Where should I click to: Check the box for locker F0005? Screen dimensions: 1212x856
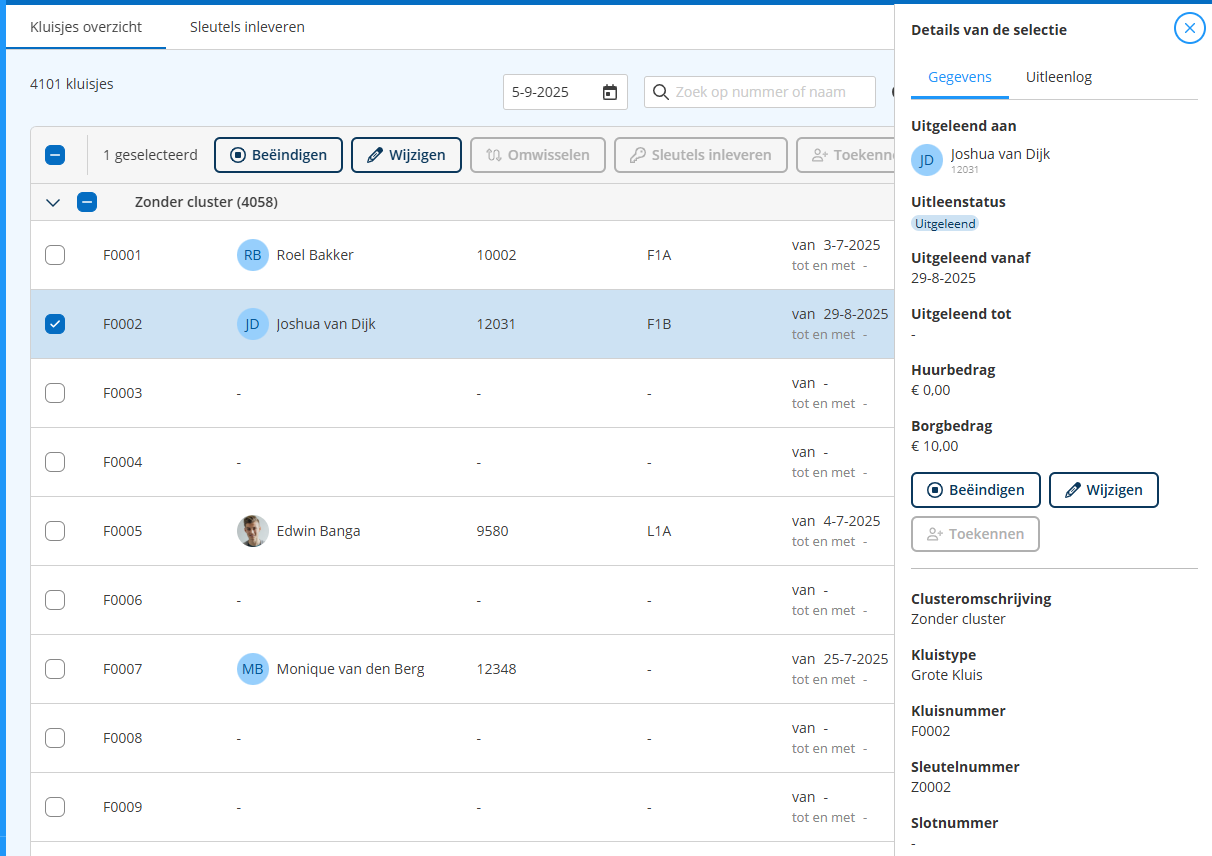point(55,531)
